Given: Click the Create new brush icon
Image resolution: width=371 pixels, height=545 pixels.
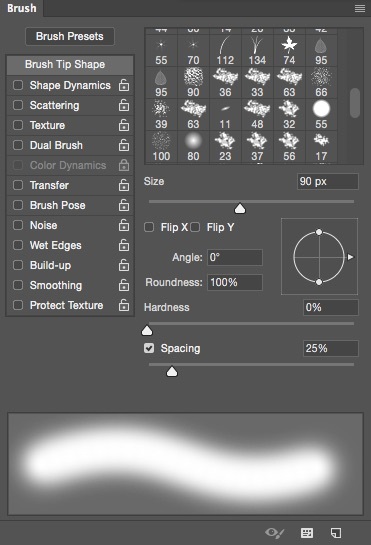Looking at the screenshot, I should click(x=336, y=532).
